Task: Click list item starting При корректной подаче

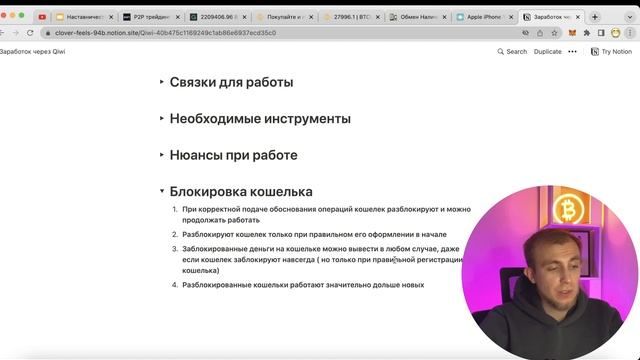Action: [327, 215]
